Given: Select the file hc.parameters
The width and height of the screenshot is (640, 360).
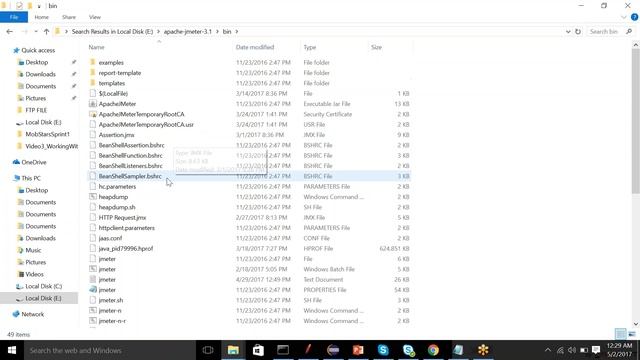Looking at the screenshot, I should point(117,187).
